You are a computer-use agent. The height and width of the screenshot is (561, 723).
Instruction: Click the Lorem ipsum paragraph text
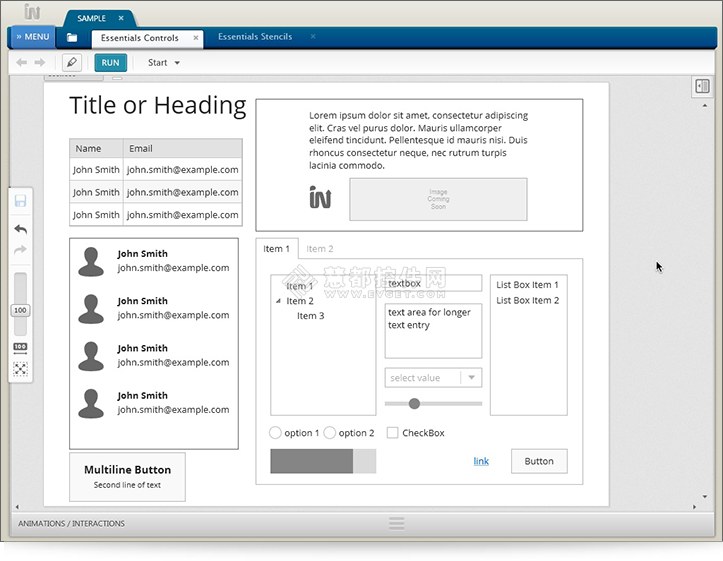(x=419, y=140)
